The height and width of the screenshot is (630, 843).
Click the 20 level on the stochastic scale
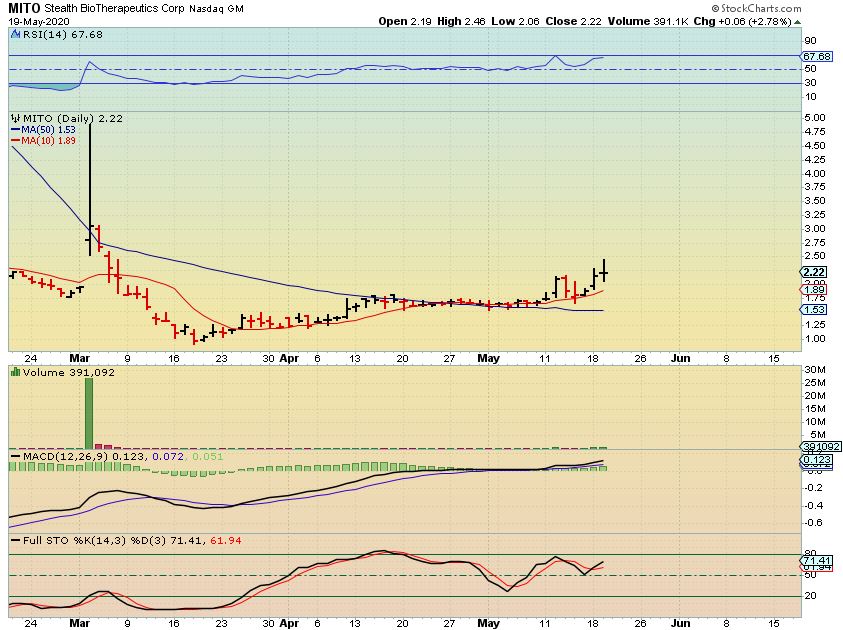click(x=810, y=596)
